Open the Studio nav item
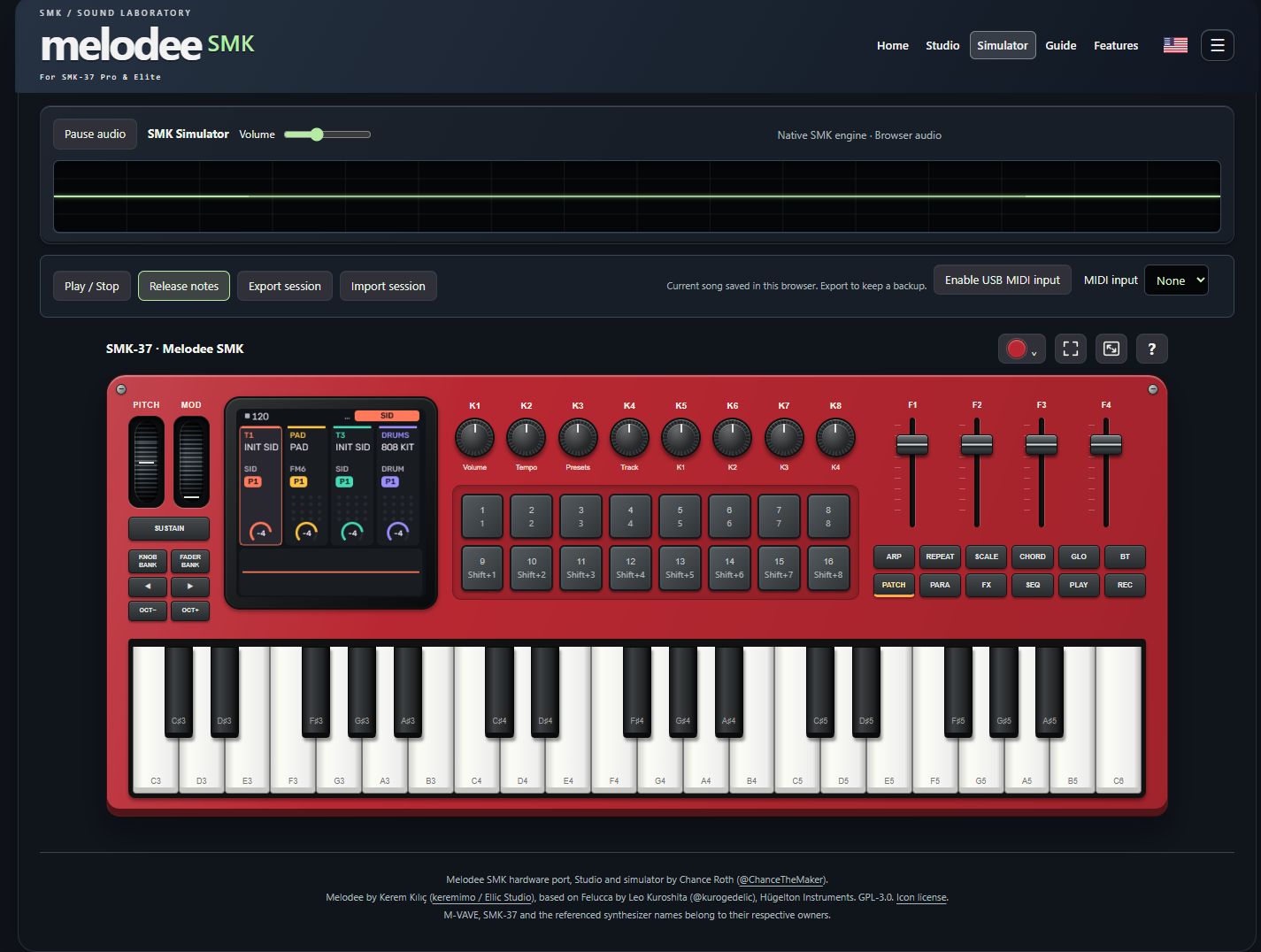 pyautogui.click(x=942, y=45)
